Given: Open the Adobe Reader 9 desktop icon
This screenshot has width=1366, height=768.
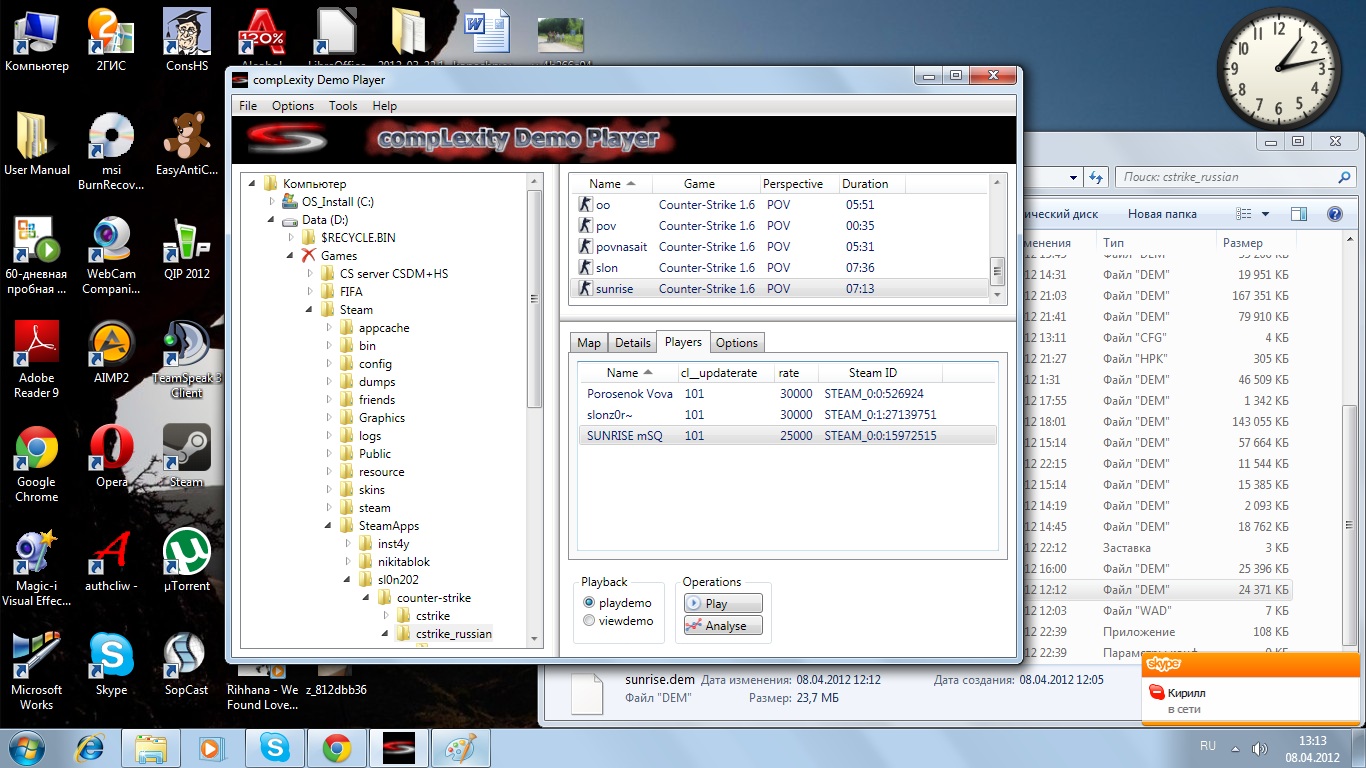Looking at the screenshot, I should [37, 360].
